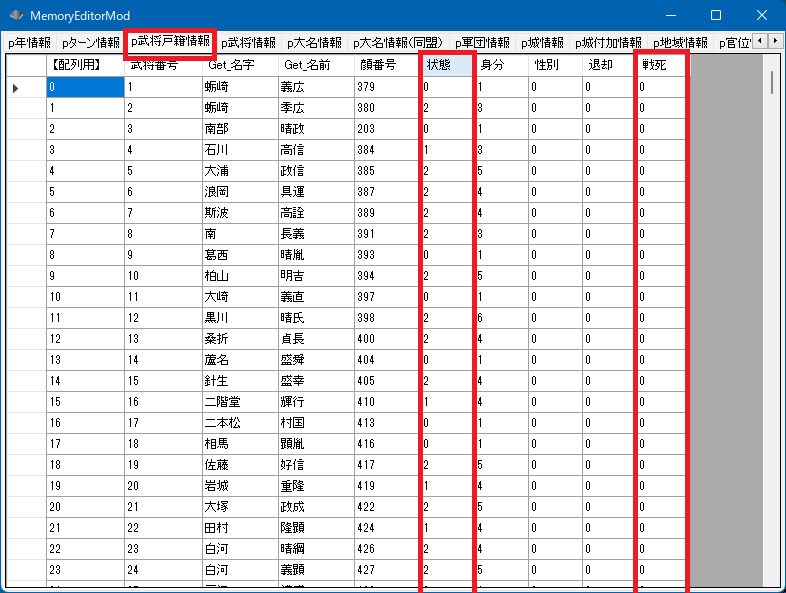The width and height of the screenshot is (786, 593).
Task: Select the row header of row 二階堂
Action: [25, 402]
